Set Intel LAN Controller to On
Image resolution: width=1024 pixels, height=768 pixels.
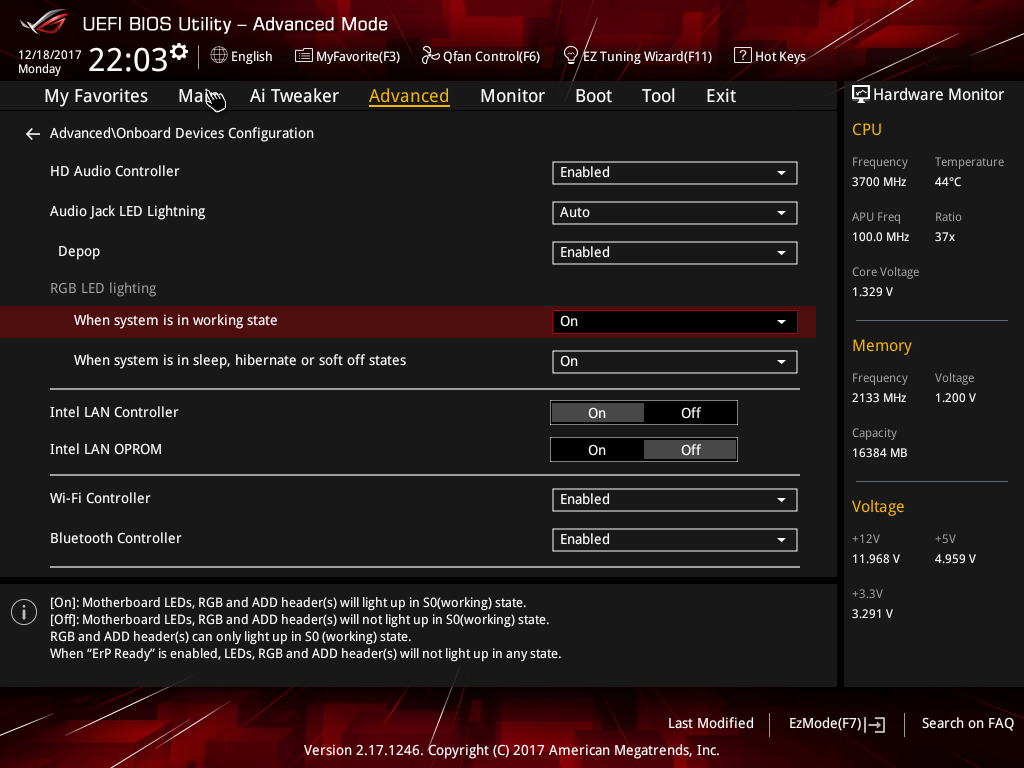pyautogui.click(x=597, y=413)
